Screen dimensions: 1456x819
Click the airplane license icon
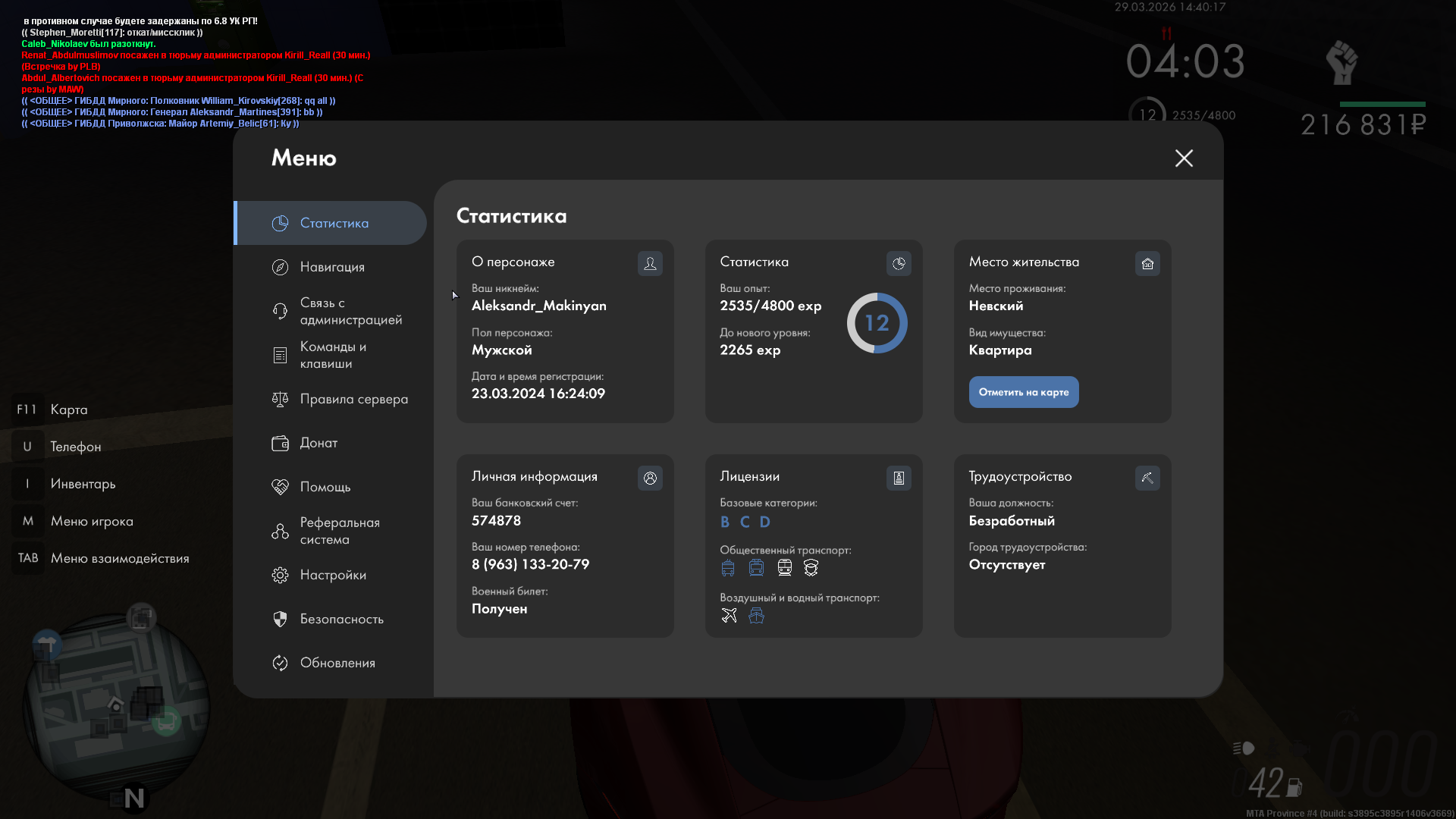click(729, 615)
